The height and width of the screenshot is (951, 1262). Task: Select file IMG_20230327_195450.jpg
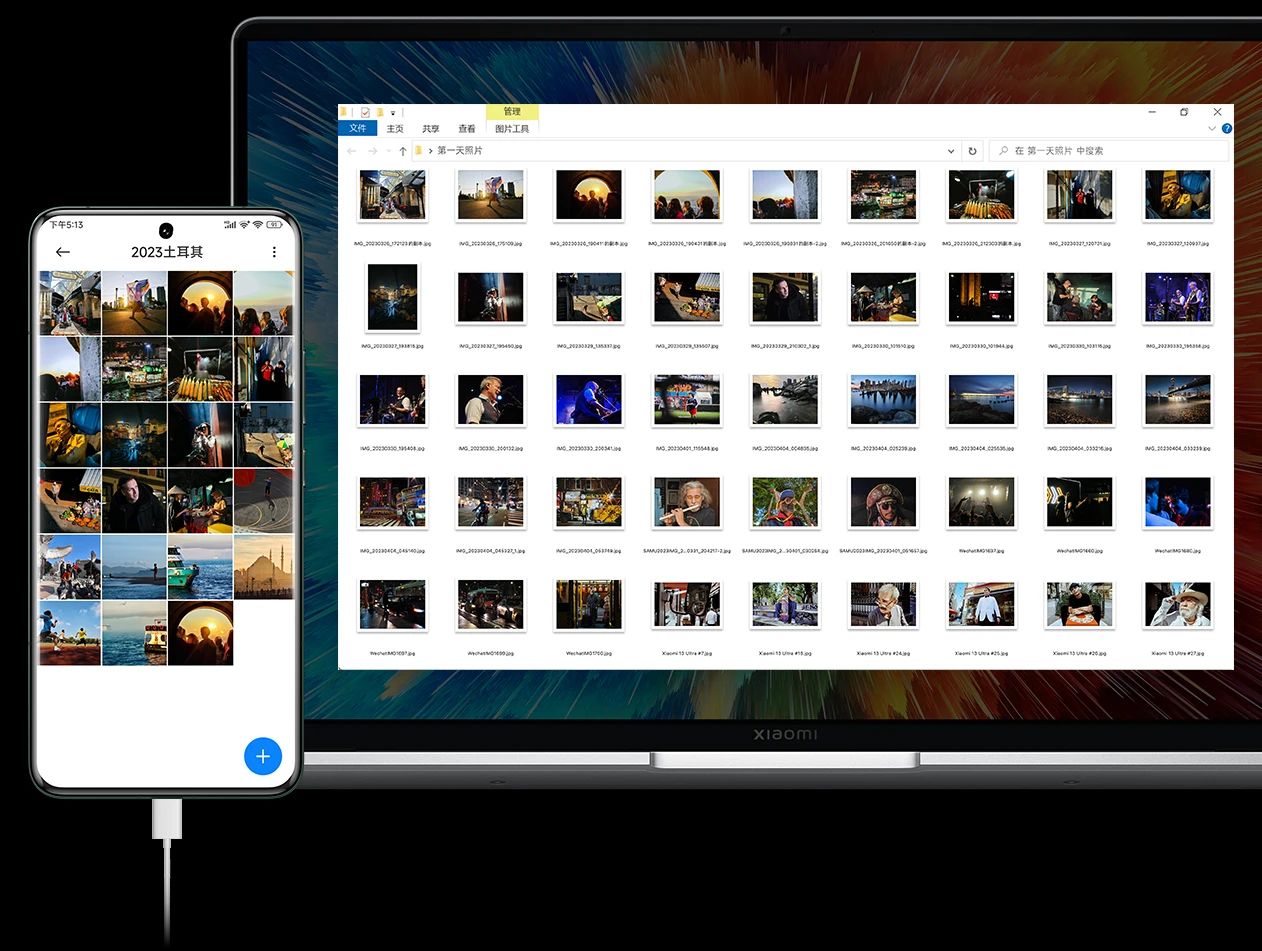490,297
